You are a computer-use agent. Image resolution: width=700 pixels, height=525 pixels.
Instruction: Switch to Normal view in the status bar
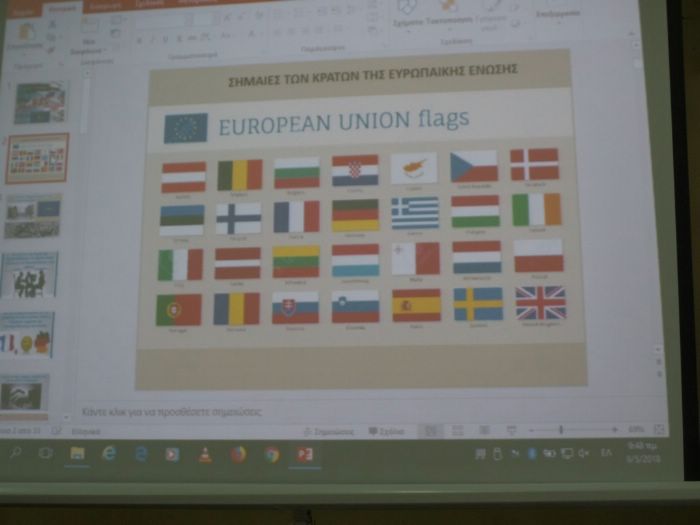(430, 430)
